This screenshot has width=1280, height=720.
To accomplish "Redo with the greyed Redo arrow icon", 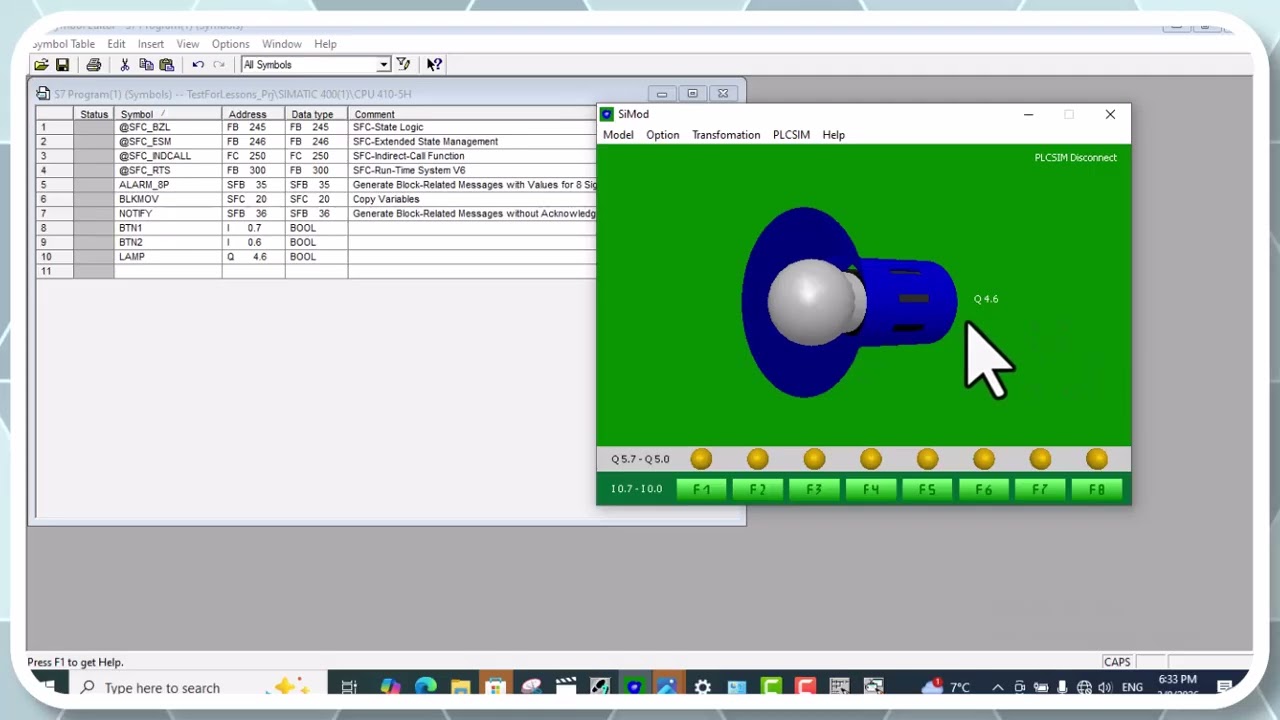I will 219,65.
